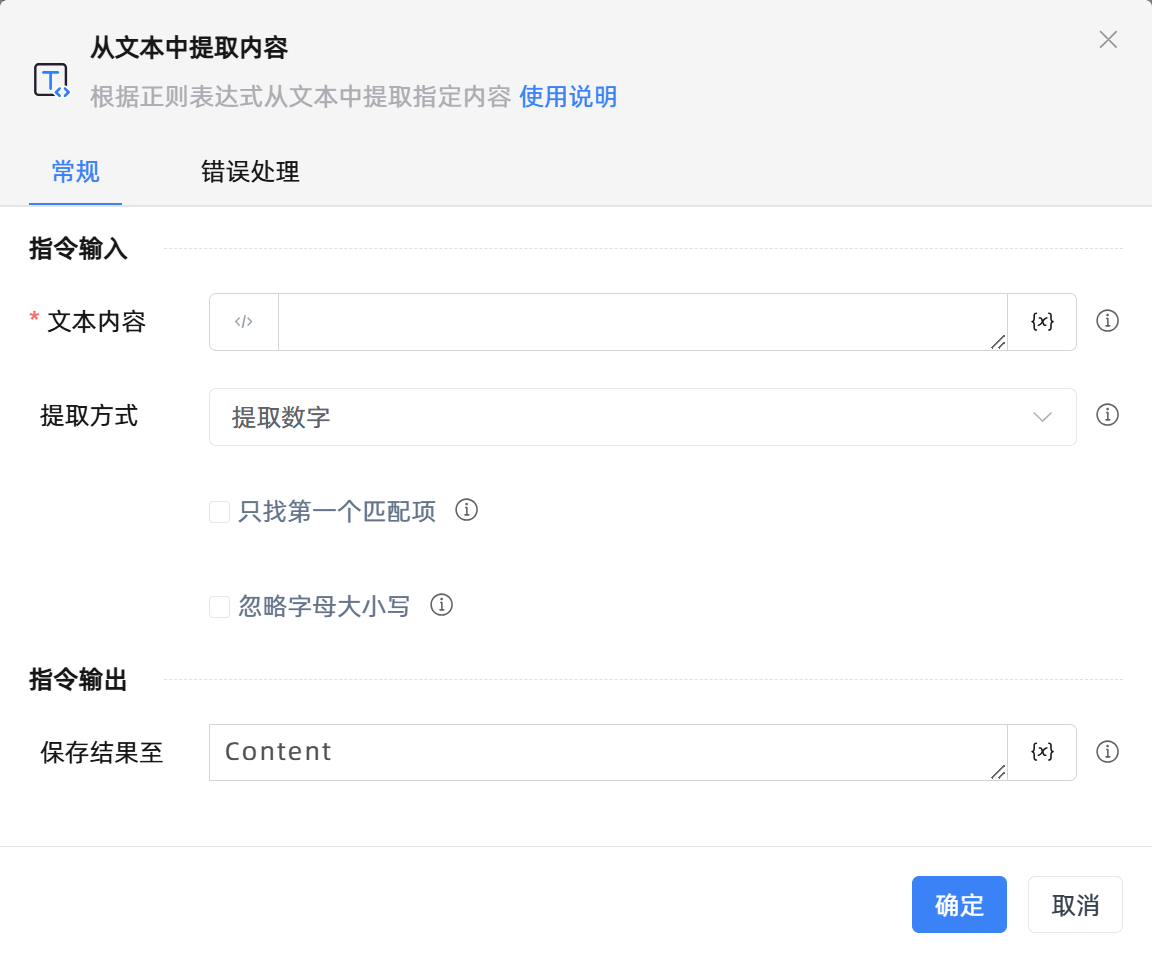Click the text extraction command icon in header
This screenshot has height=962, width=1152.
[51, 80]
